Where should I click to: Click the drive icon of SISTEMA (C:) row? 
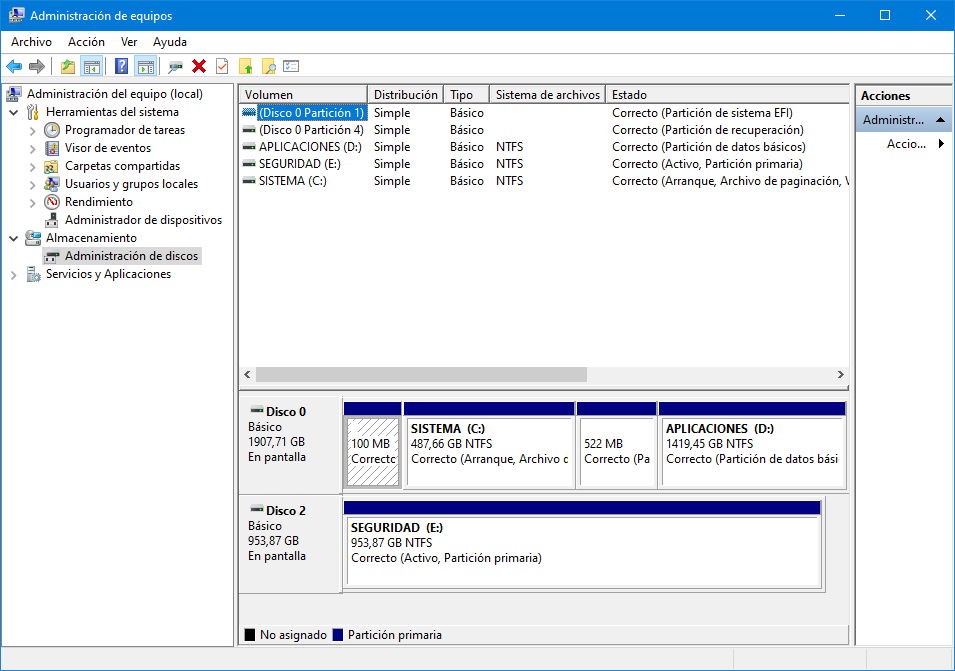point(248,181)
